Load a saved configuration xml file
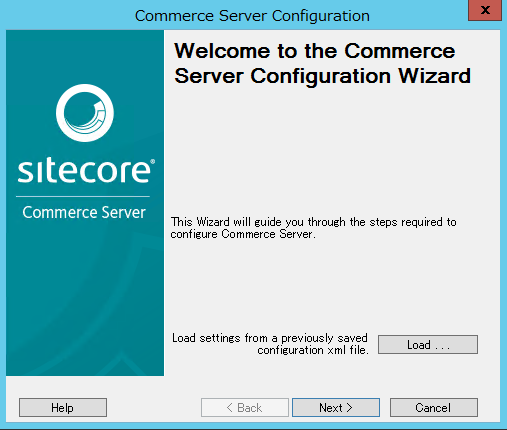 pyautogui.click(x=428, y=344)
